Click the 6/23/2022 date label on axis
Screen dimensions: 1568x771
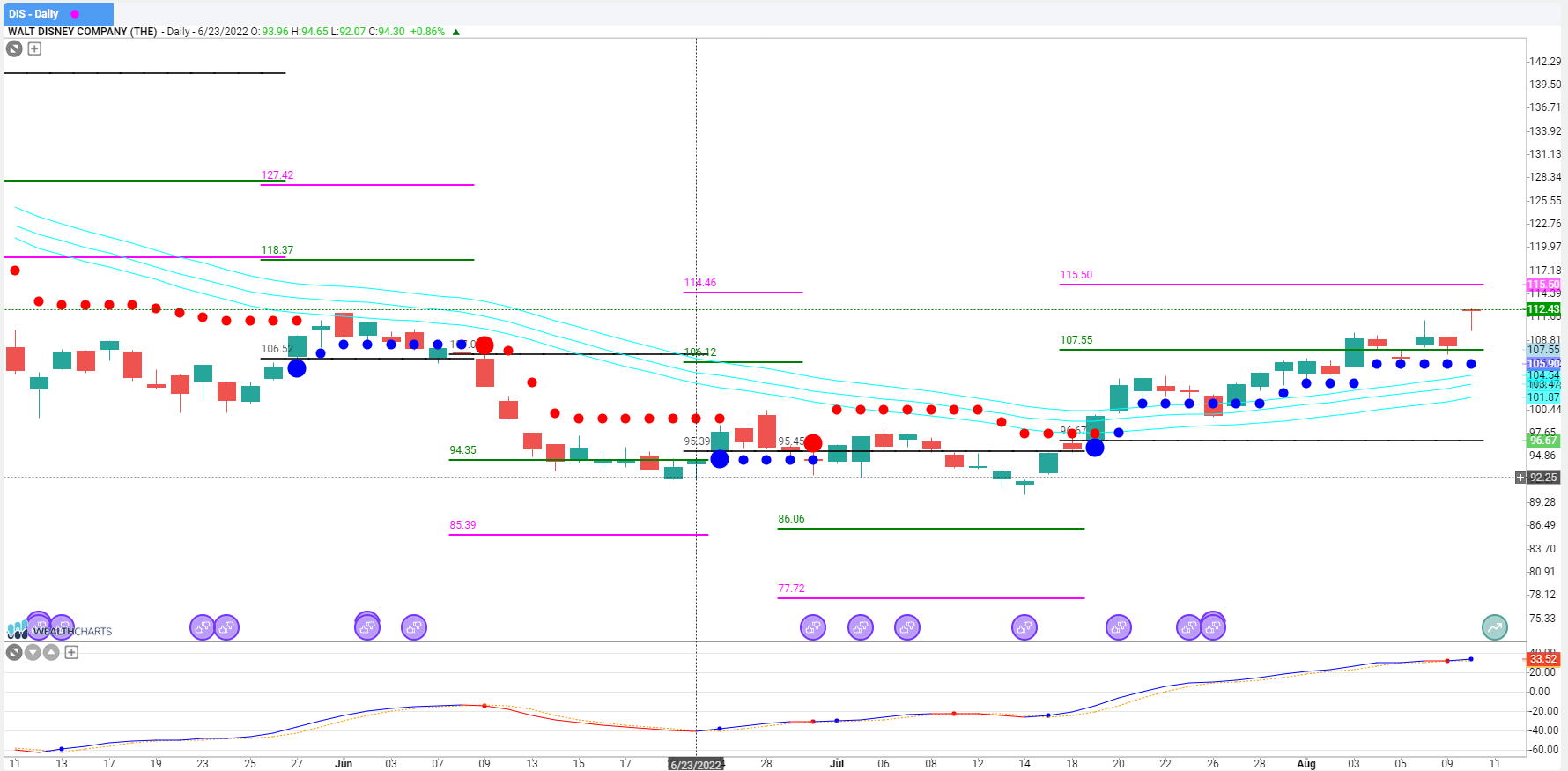click(x=696, y=764)
